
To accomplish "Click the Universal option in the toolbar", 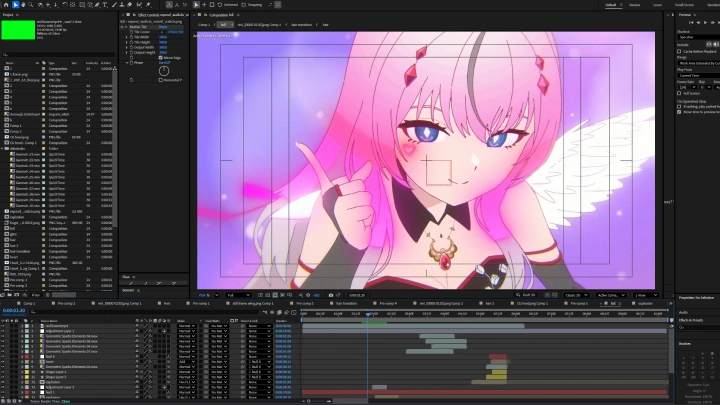I will 231,5.
